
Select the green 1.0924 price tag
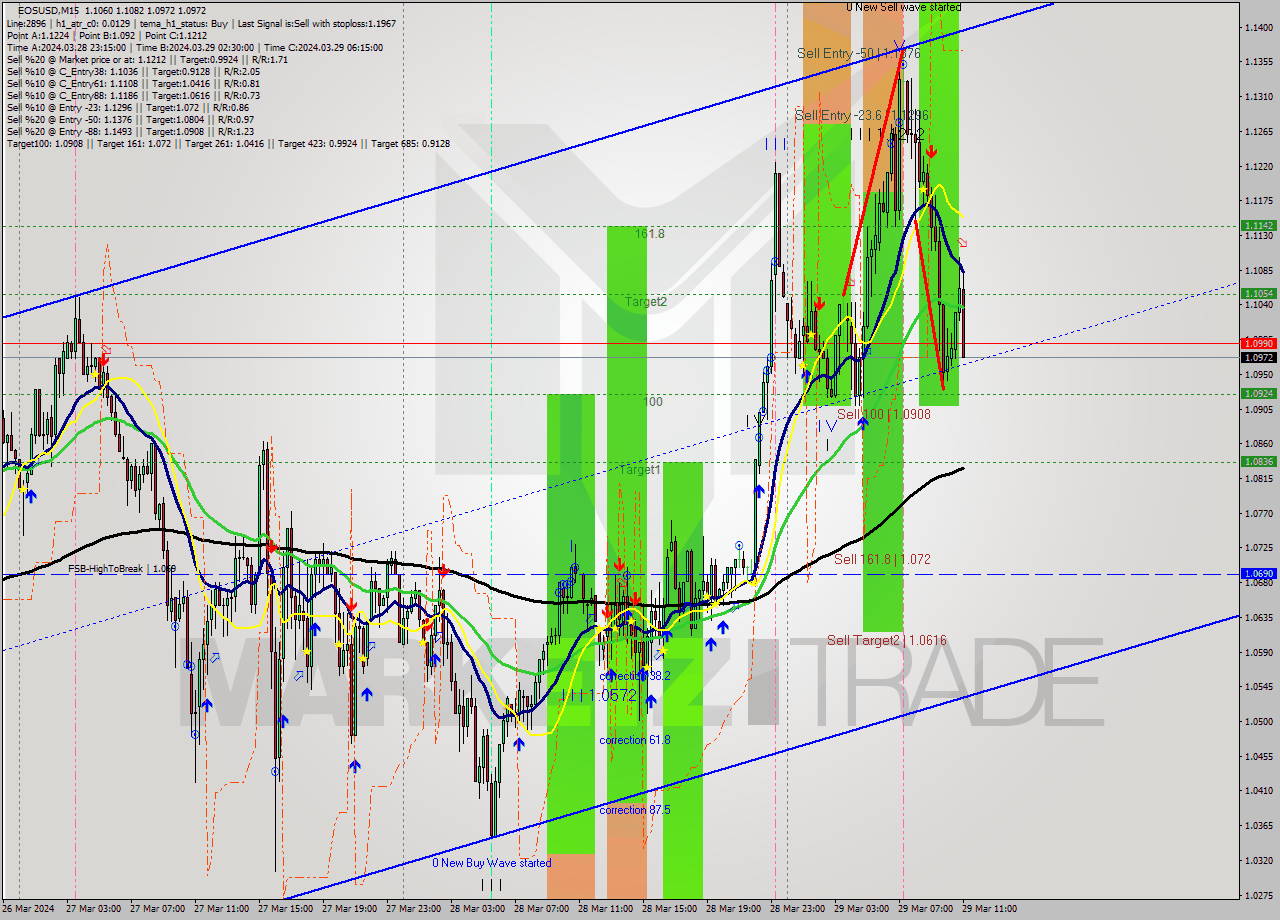[1258, 393]
